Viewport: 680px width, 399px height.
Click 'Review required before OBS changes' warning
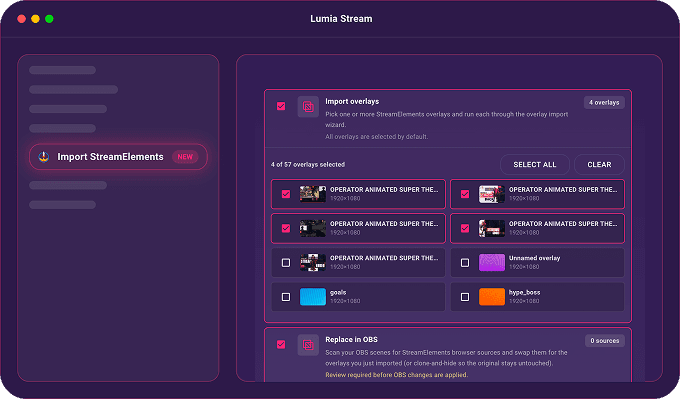396,375
